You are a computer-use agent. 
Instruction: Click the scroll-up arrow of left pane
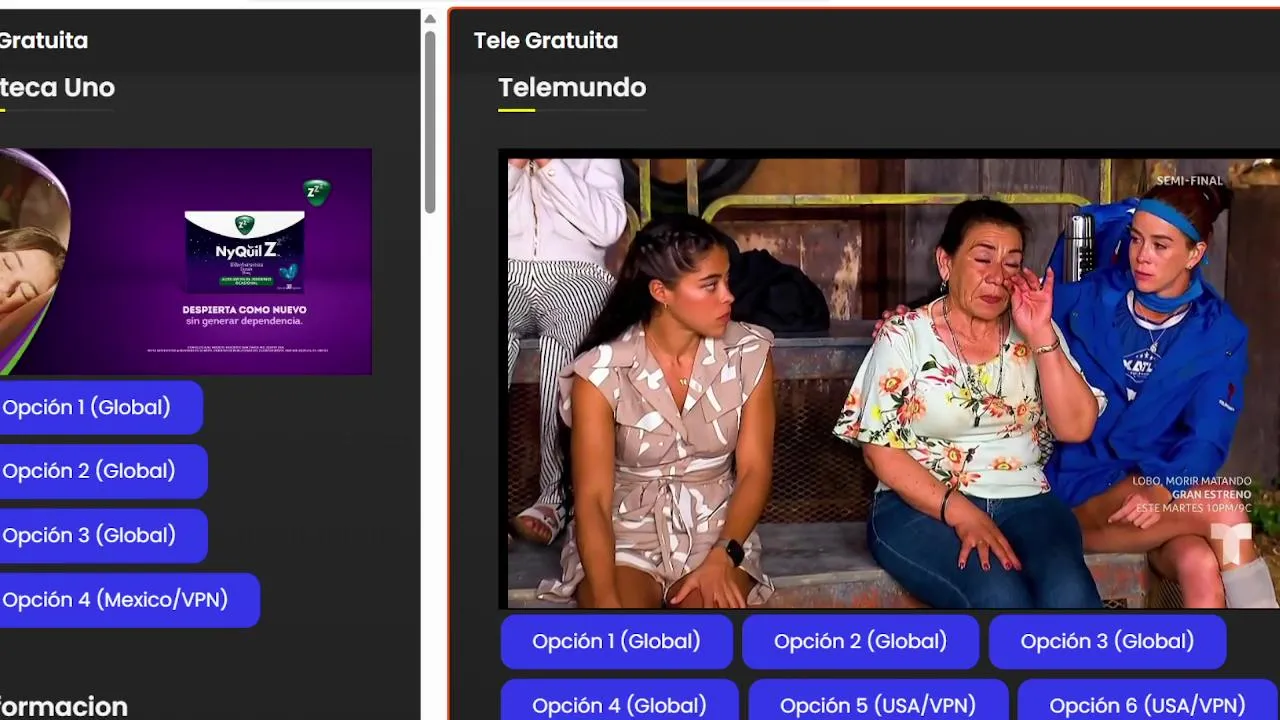point(429,18)
